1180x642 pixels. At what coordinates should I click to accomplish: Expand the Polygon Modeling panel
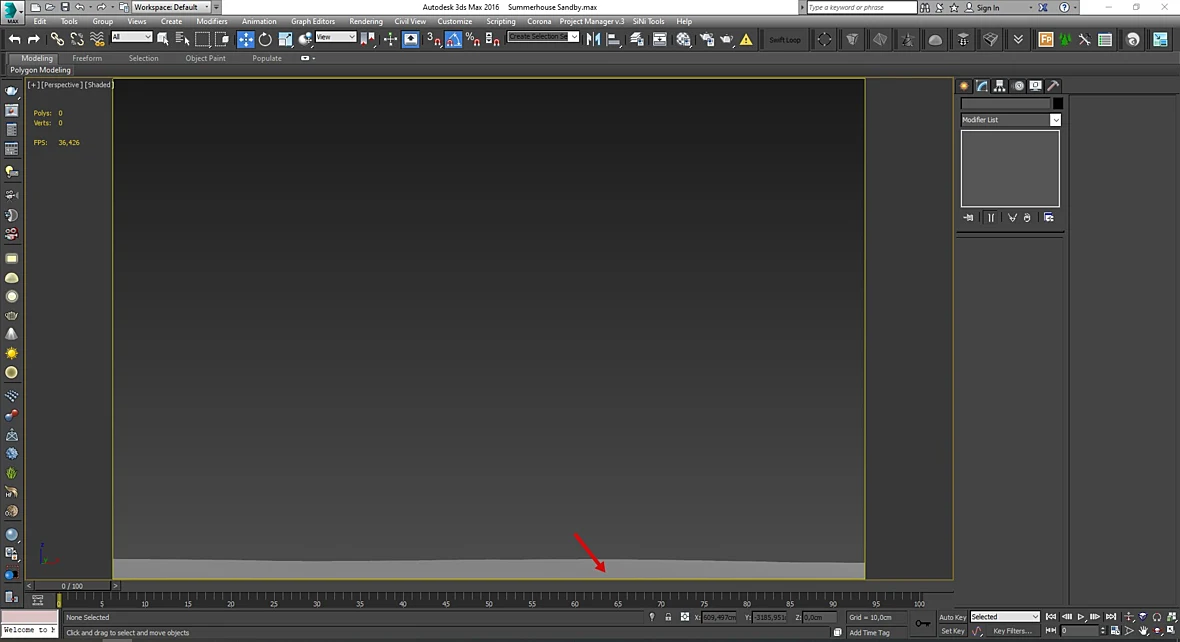pyautogui.click(x=41, y=70)
